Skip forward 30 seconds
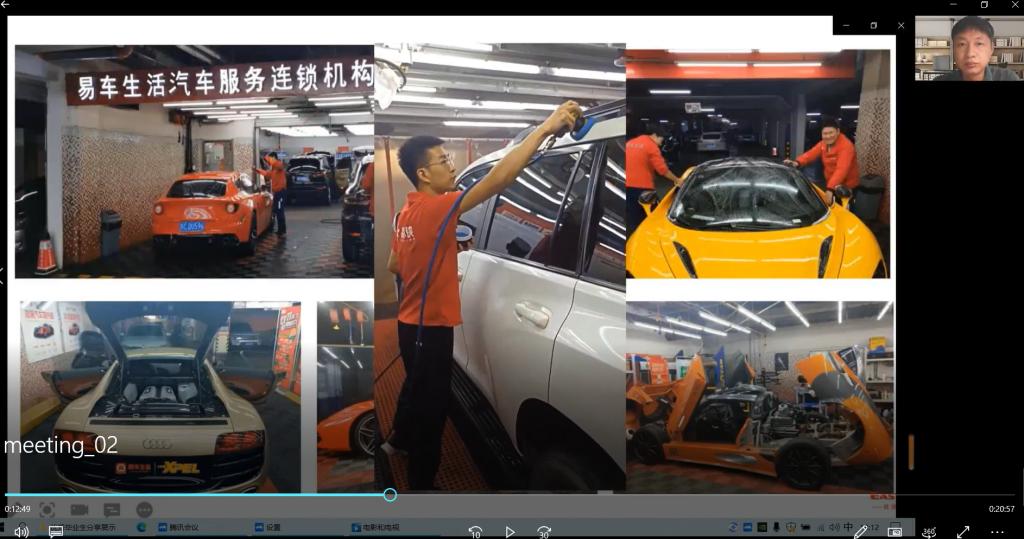 544,532
